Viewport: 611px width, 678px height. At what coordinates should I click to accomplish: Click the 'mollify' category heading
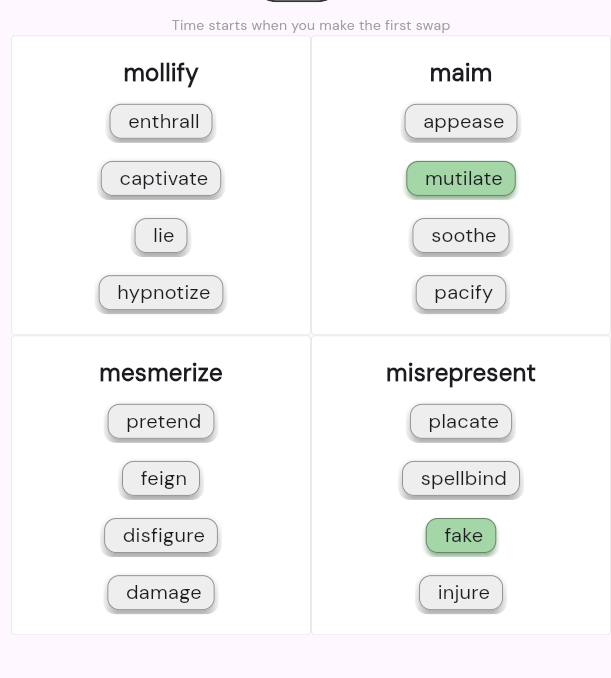(161, 73)
